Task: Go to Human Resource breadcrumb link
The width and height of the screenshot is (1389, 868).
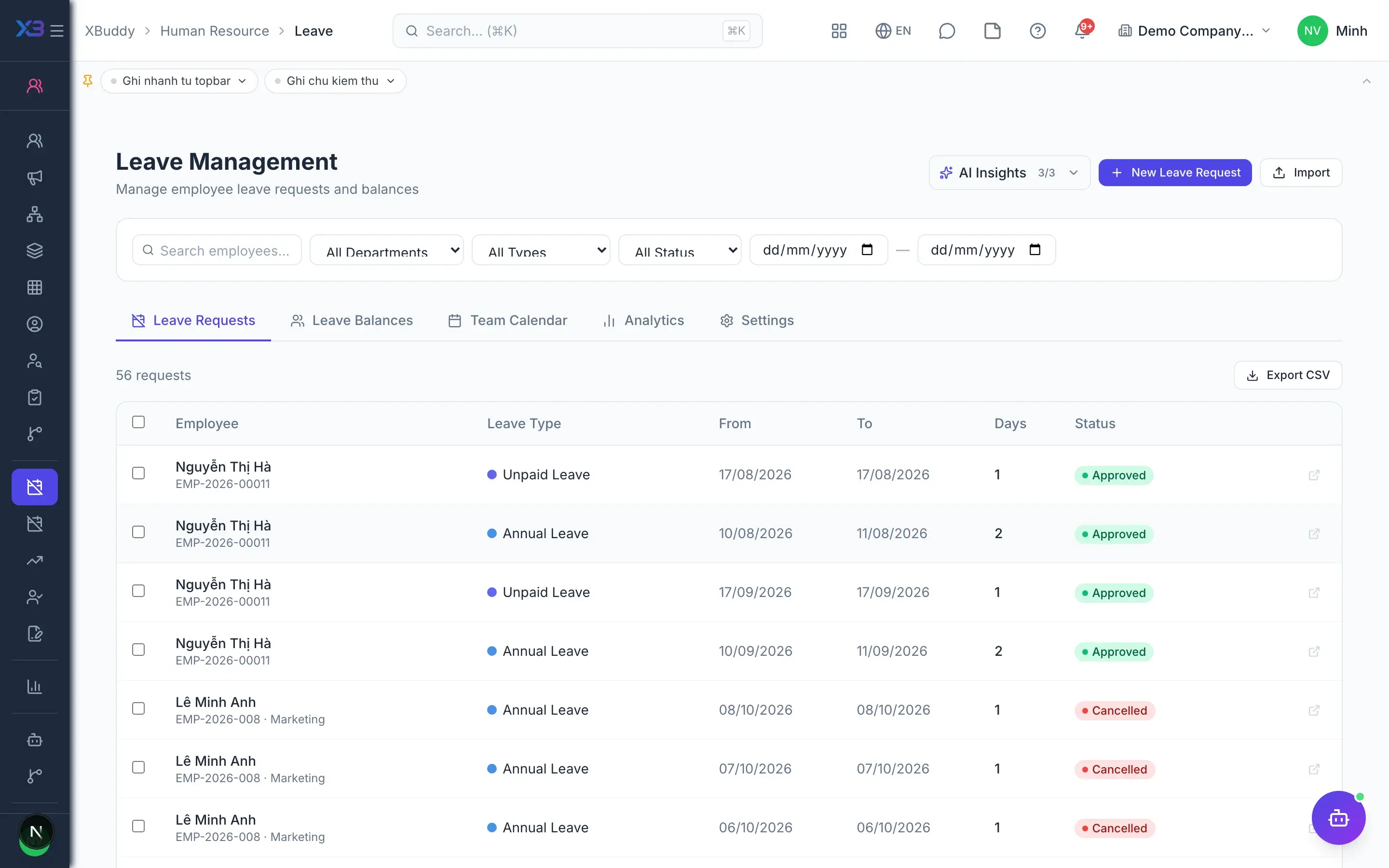Action: click(215, 31)
